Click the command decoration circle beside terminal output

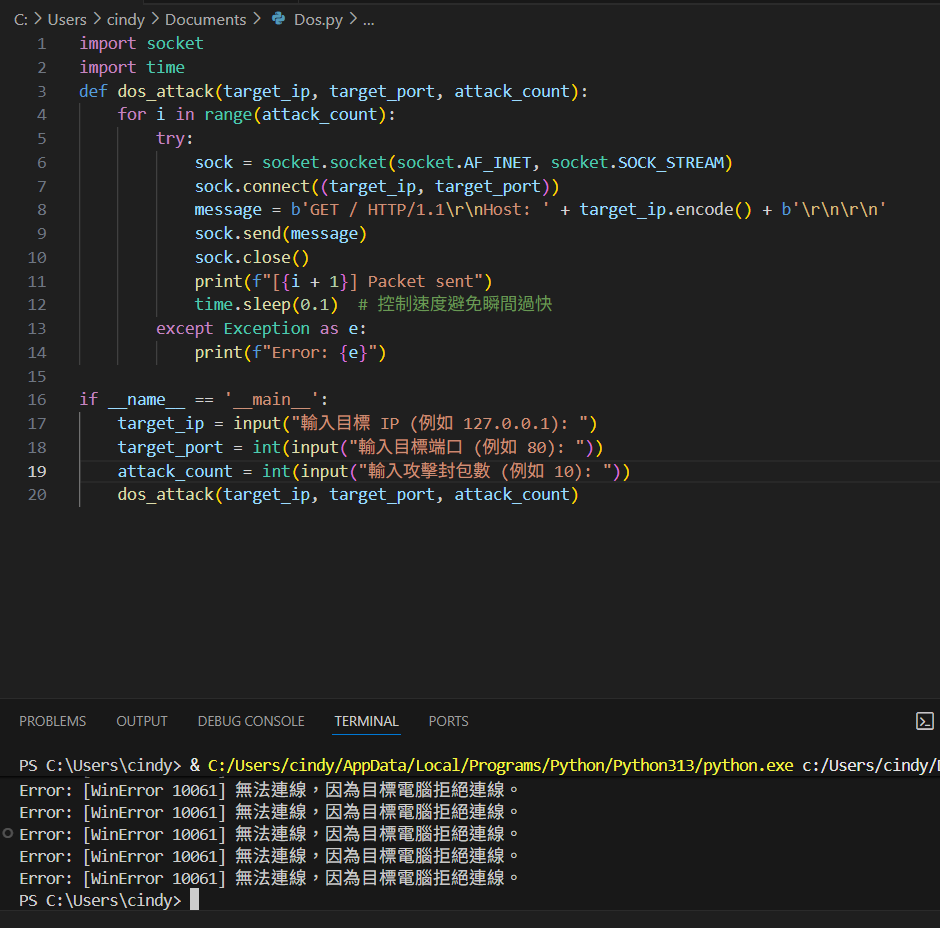click(x=8, y=833)
